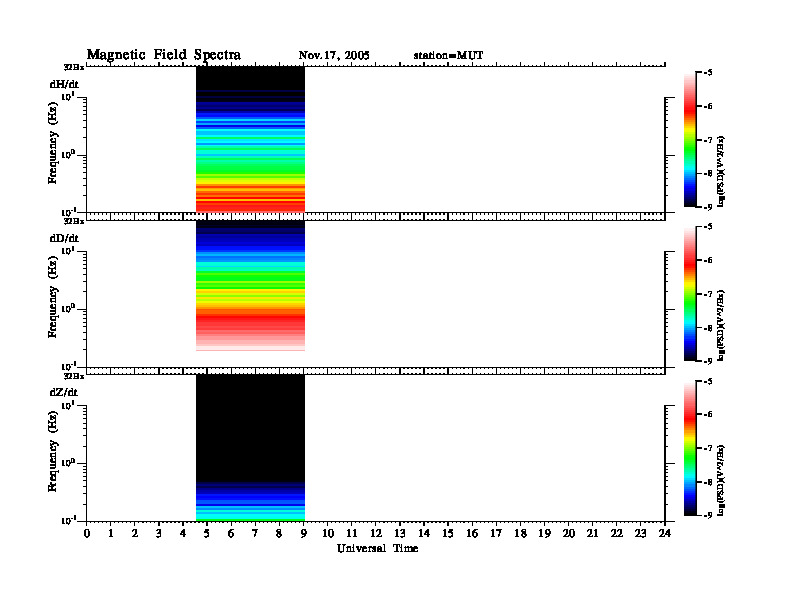The height and width of the screenshot is (612, 792).
Task: Click the dH/dt spectrogram data block
Action: 251,139
